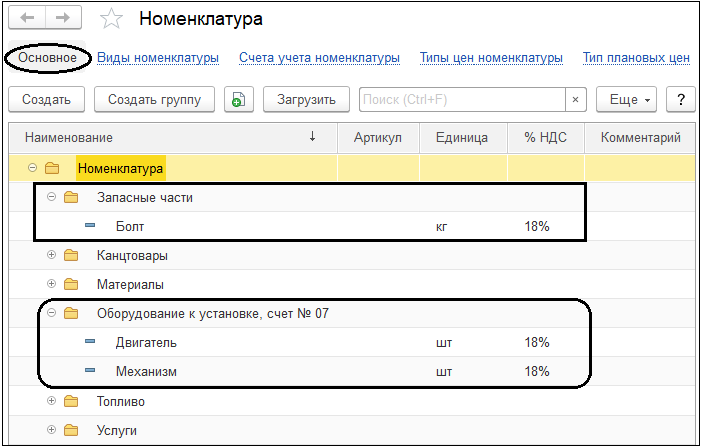Go forward with the right arrow
Screen dimensions: 701x448
(63, 18)
